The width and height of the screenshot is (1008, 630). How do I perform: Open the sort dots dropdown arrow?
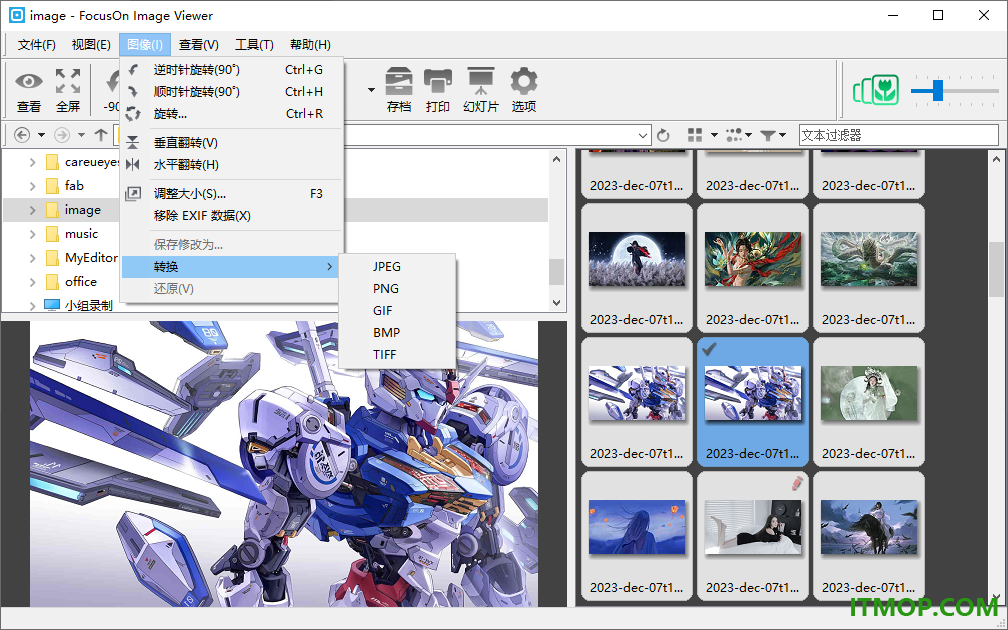click(748, 135)
